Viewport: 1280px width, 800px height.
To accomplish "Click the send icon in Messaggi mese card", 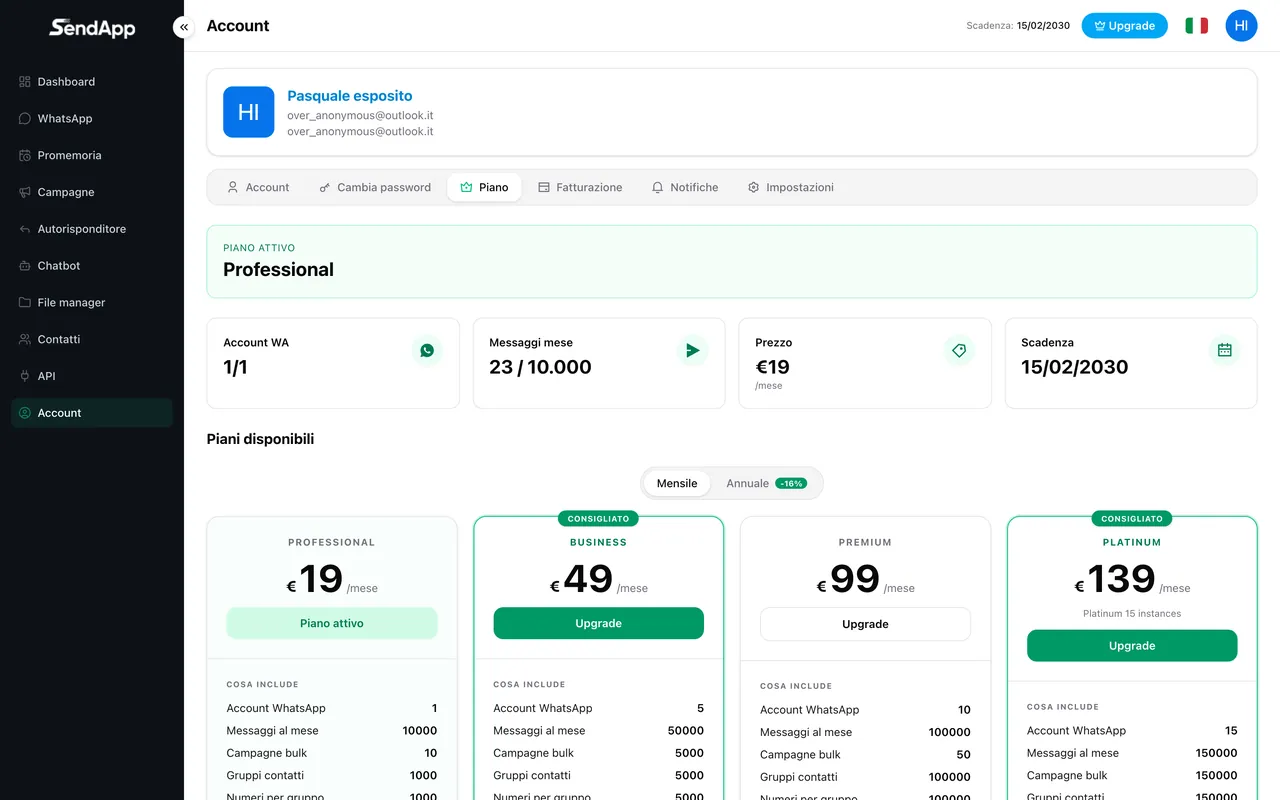I will [692, 350].
